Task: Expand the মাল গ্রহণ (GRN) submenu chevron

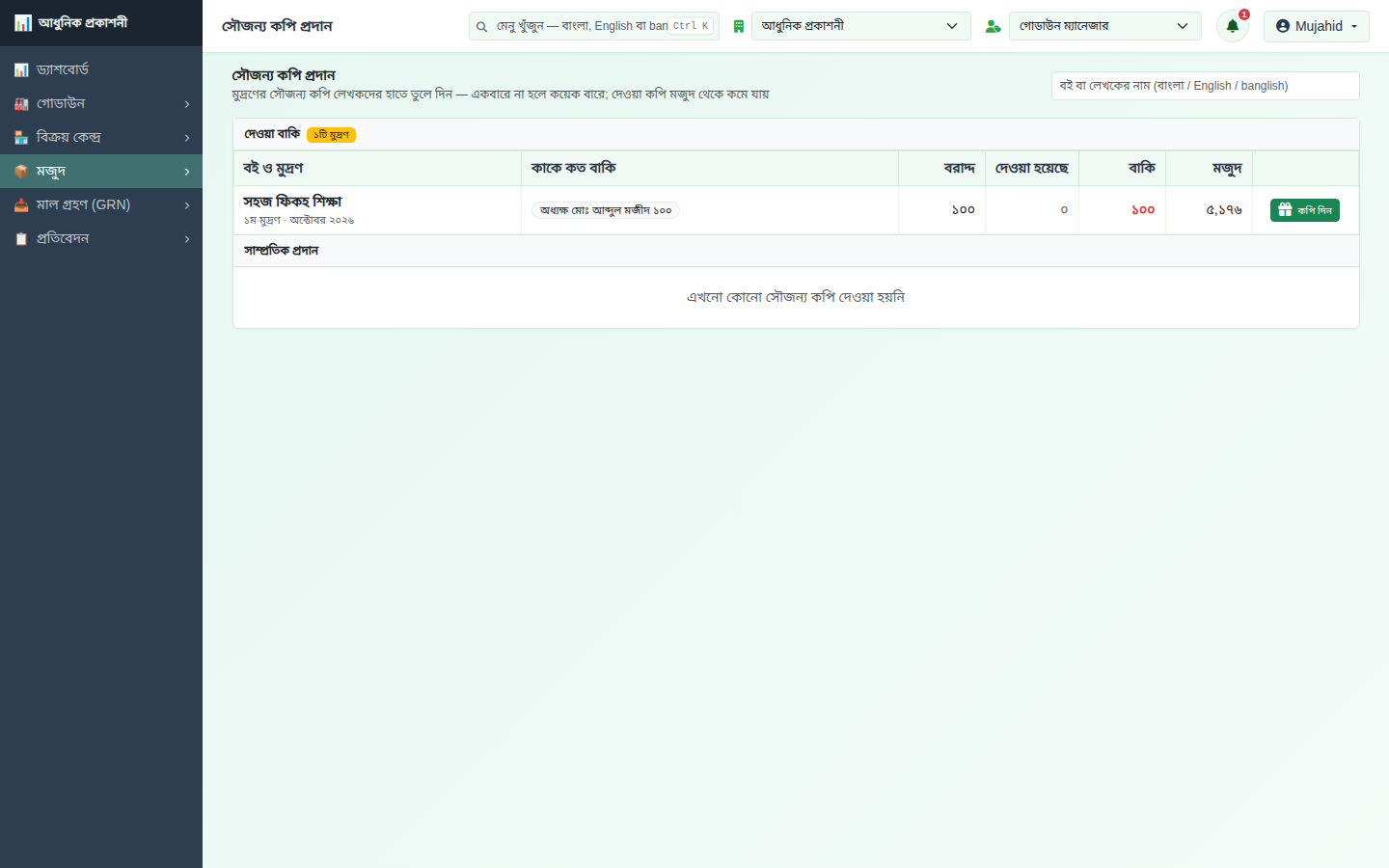Action: click(187, 205)
